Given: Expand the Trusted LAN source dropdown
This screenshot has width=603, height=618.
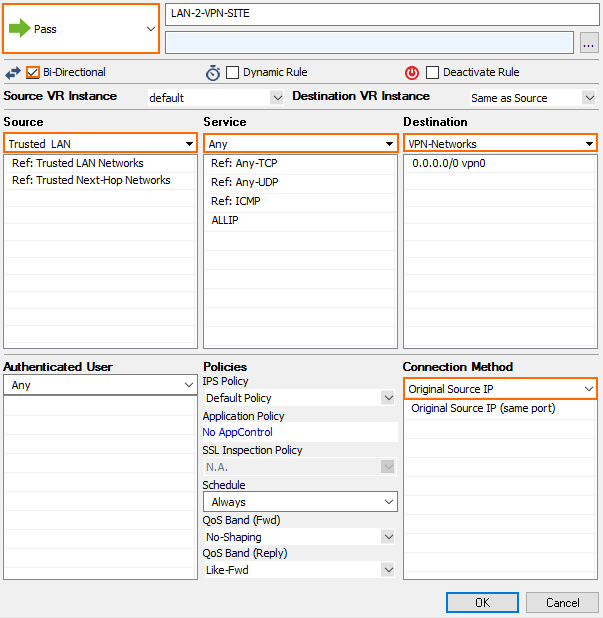Looking at the screenshot, I should tap(100, 143).
